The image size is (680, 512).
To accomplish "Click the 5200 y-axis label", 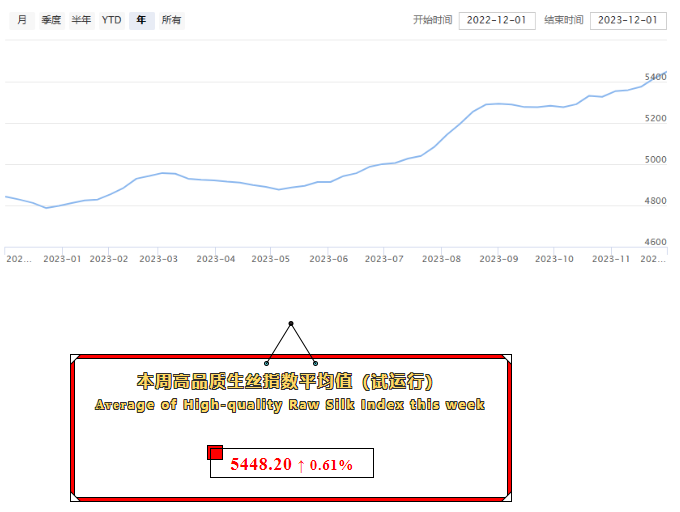I will point(655,119).
